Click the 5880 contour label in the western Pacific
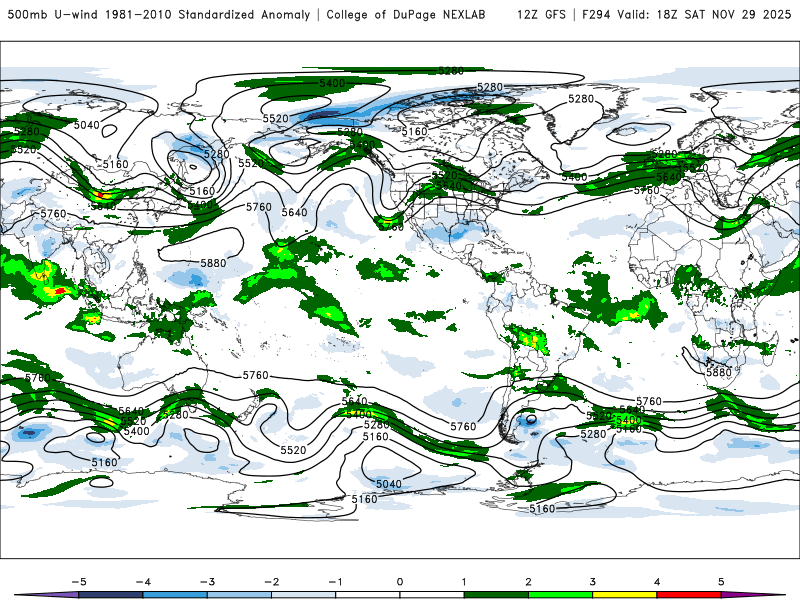This screenshot has height=600, width=800. click(213, 263)
